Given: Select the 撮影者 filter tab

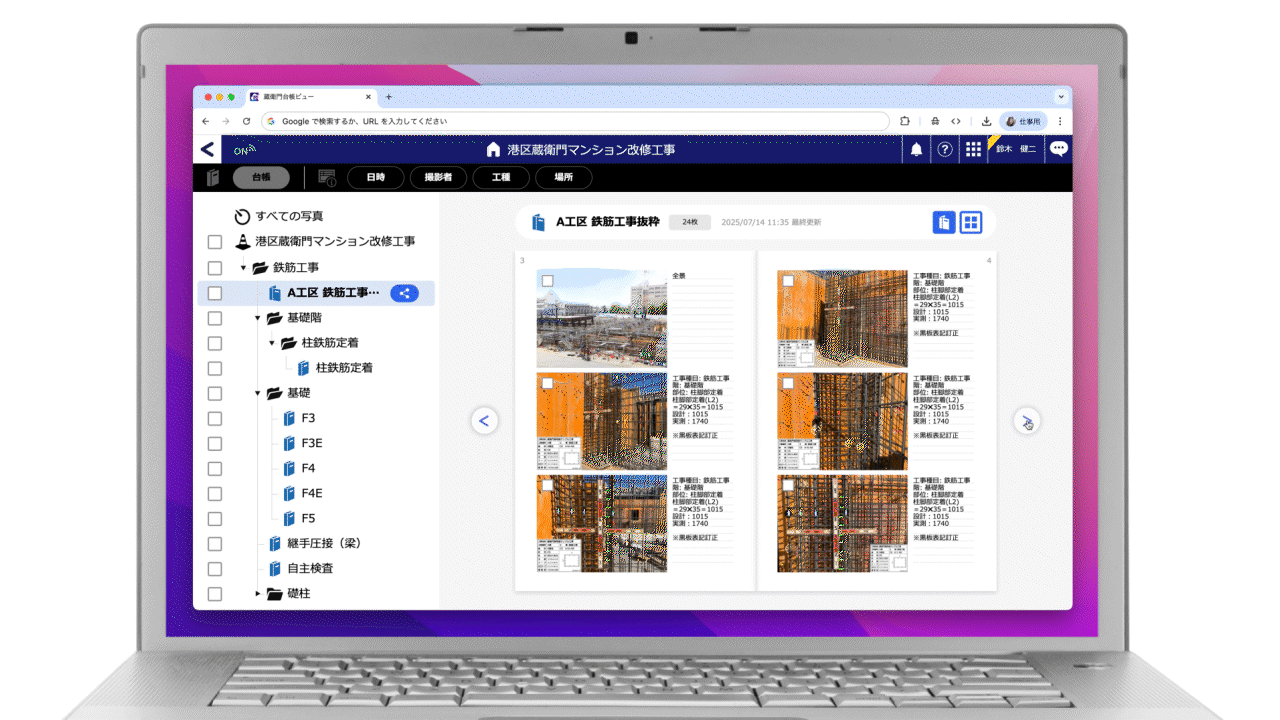Looking at the screenshot, I should [438, 177].
